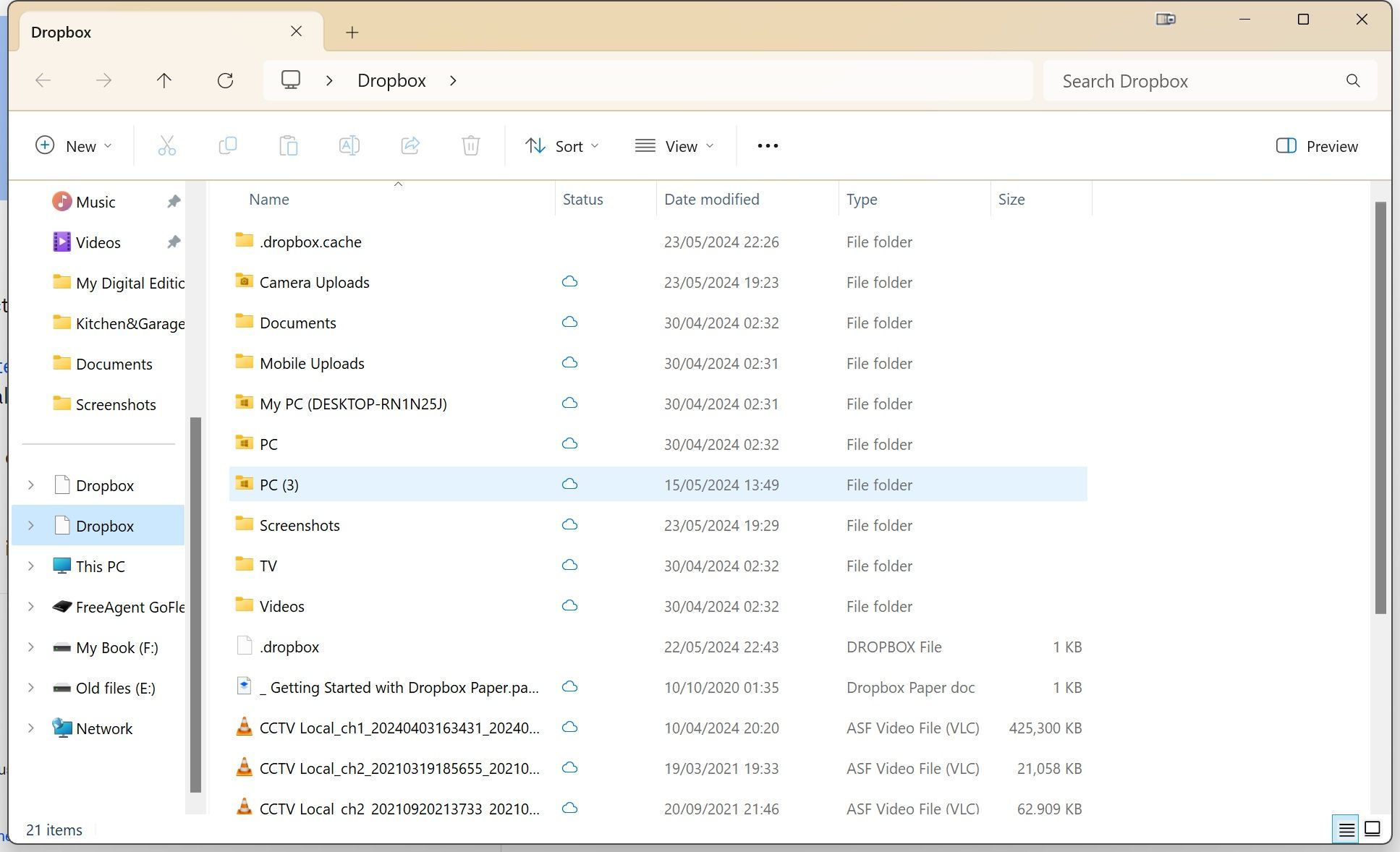This screenshot has width=1400, height=852.
Task: Toggle cloud sync status on Camera Uploads
Action: 571,281
